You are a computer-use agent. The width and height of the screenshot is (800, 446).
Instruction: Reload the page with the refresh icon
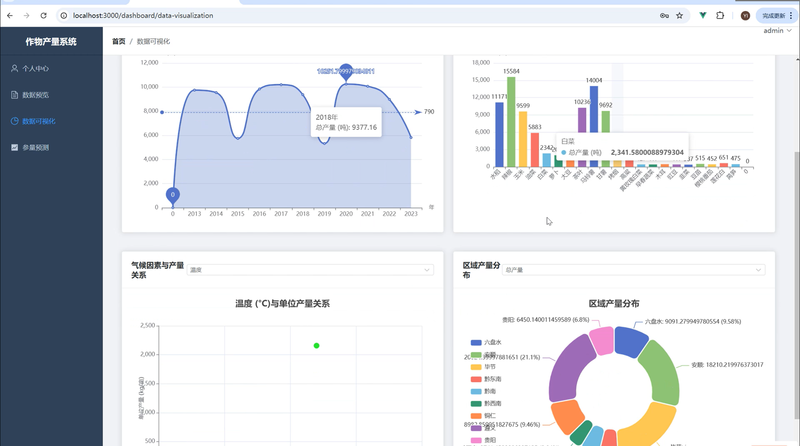point(43,15)
